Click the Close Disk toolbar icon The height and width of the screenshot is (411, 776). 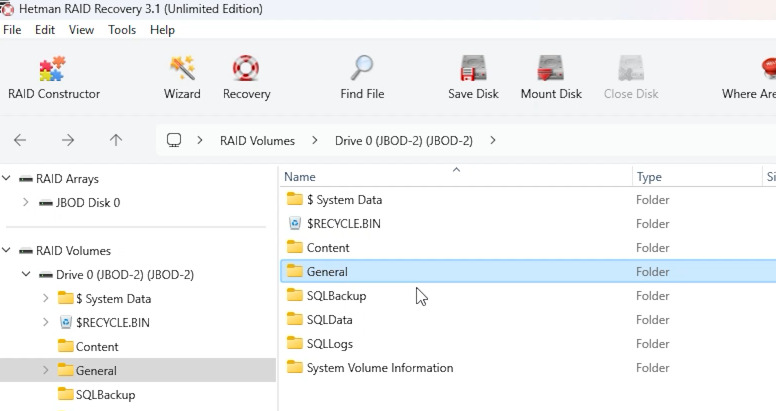point(630,68)
